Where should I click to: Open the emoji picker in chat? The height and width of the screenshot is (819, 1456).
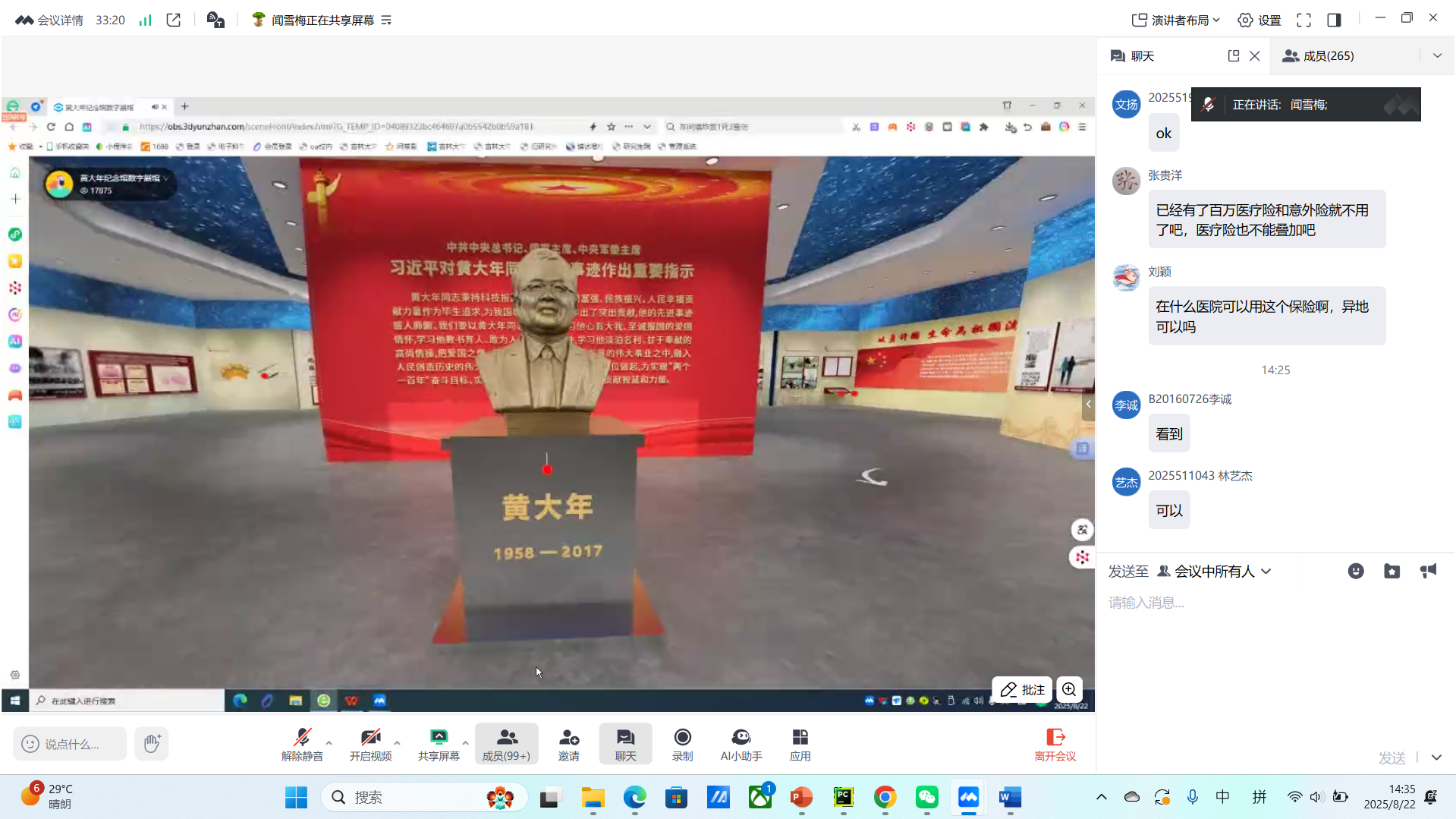tap(1355, 571)
